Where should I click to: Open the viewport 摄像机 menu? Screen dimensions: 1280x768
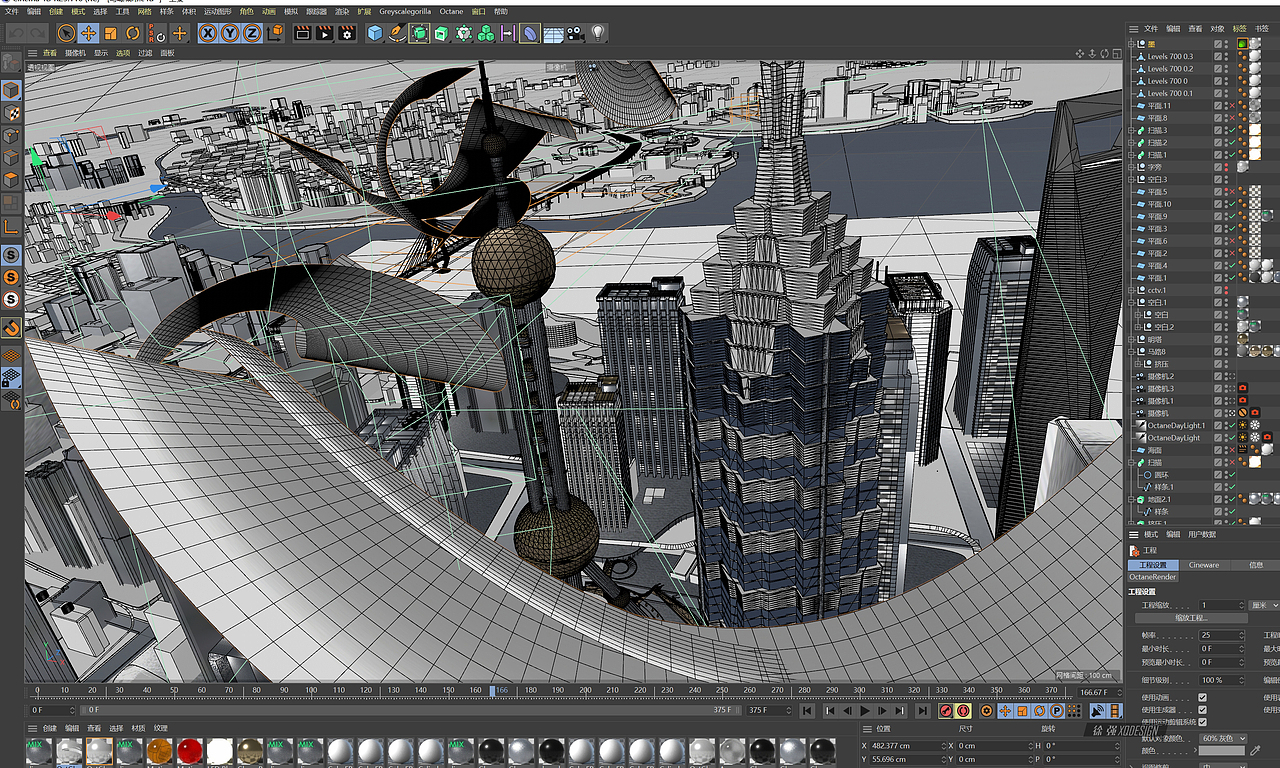(x=75, y=53)
